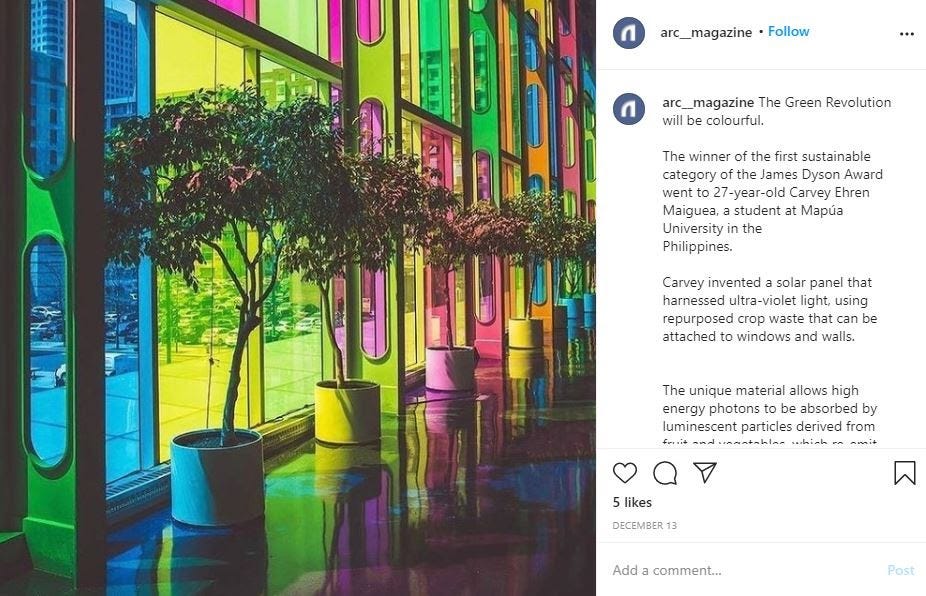Click the caption line about James Dyson Award
The image size is (926, 596).
point(772,174)
